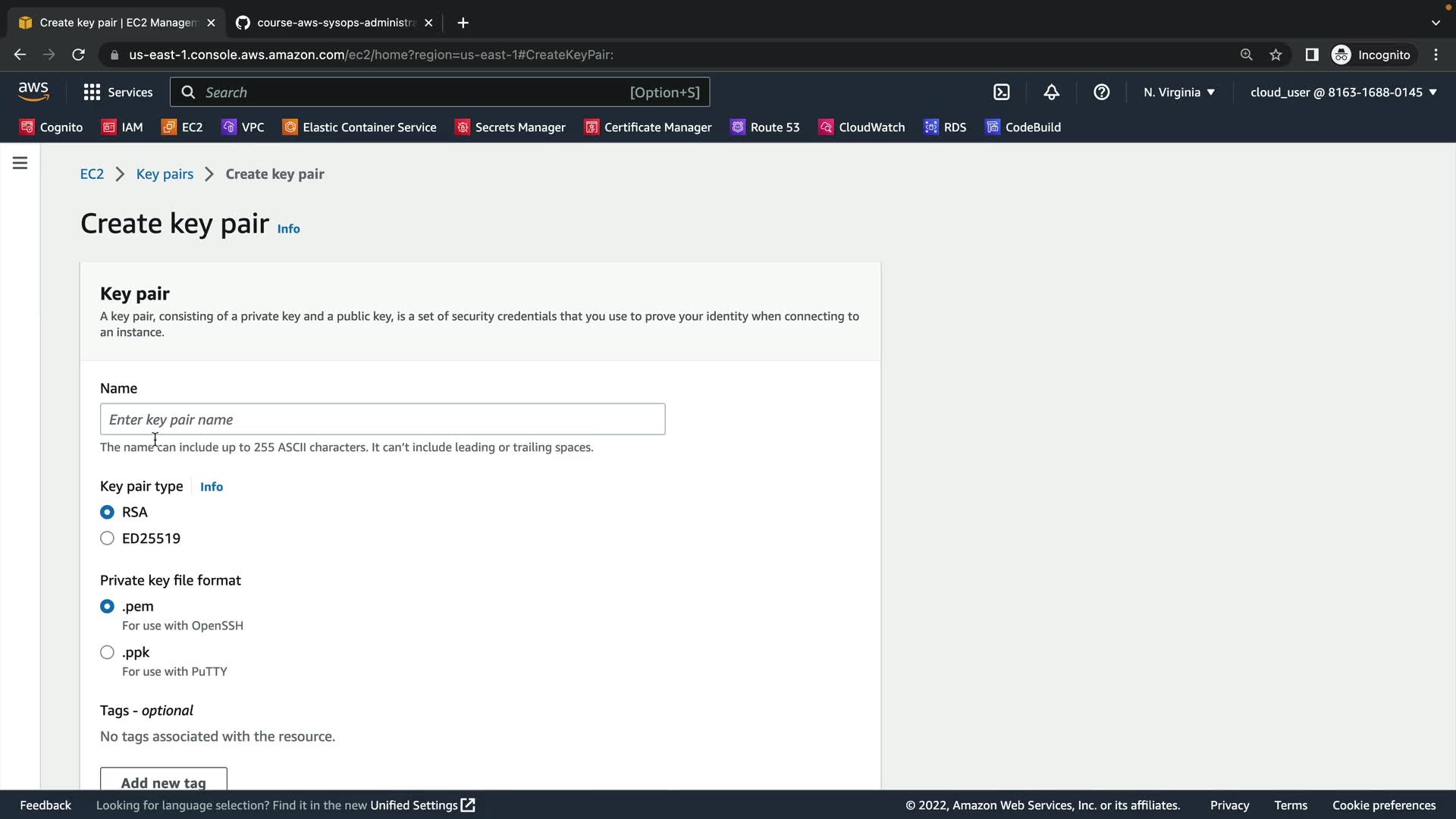Expand the browser tab search chevron

pyautogui.click(x=1435, y=23)
